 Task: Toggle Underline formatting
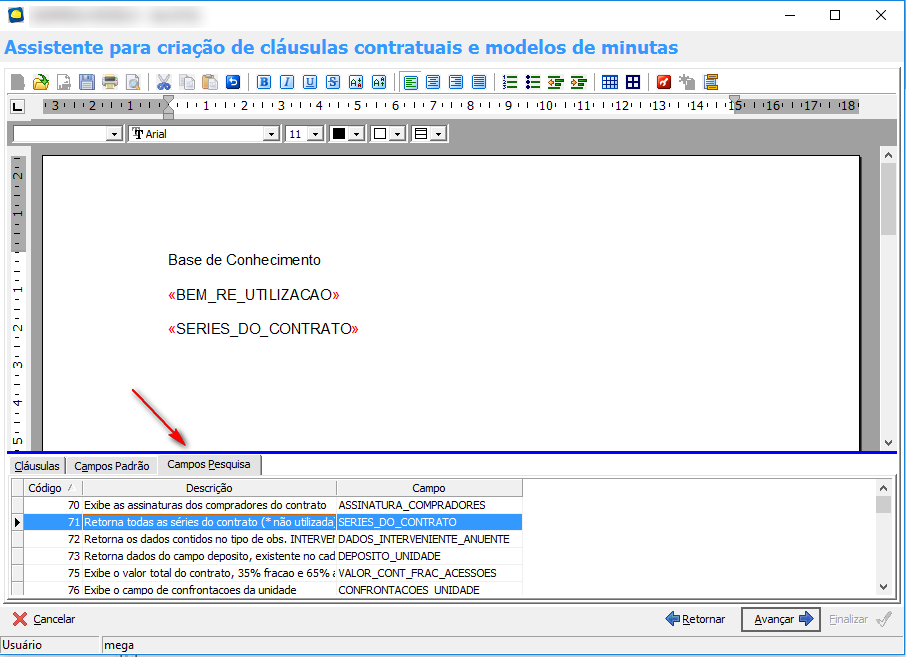310,82
